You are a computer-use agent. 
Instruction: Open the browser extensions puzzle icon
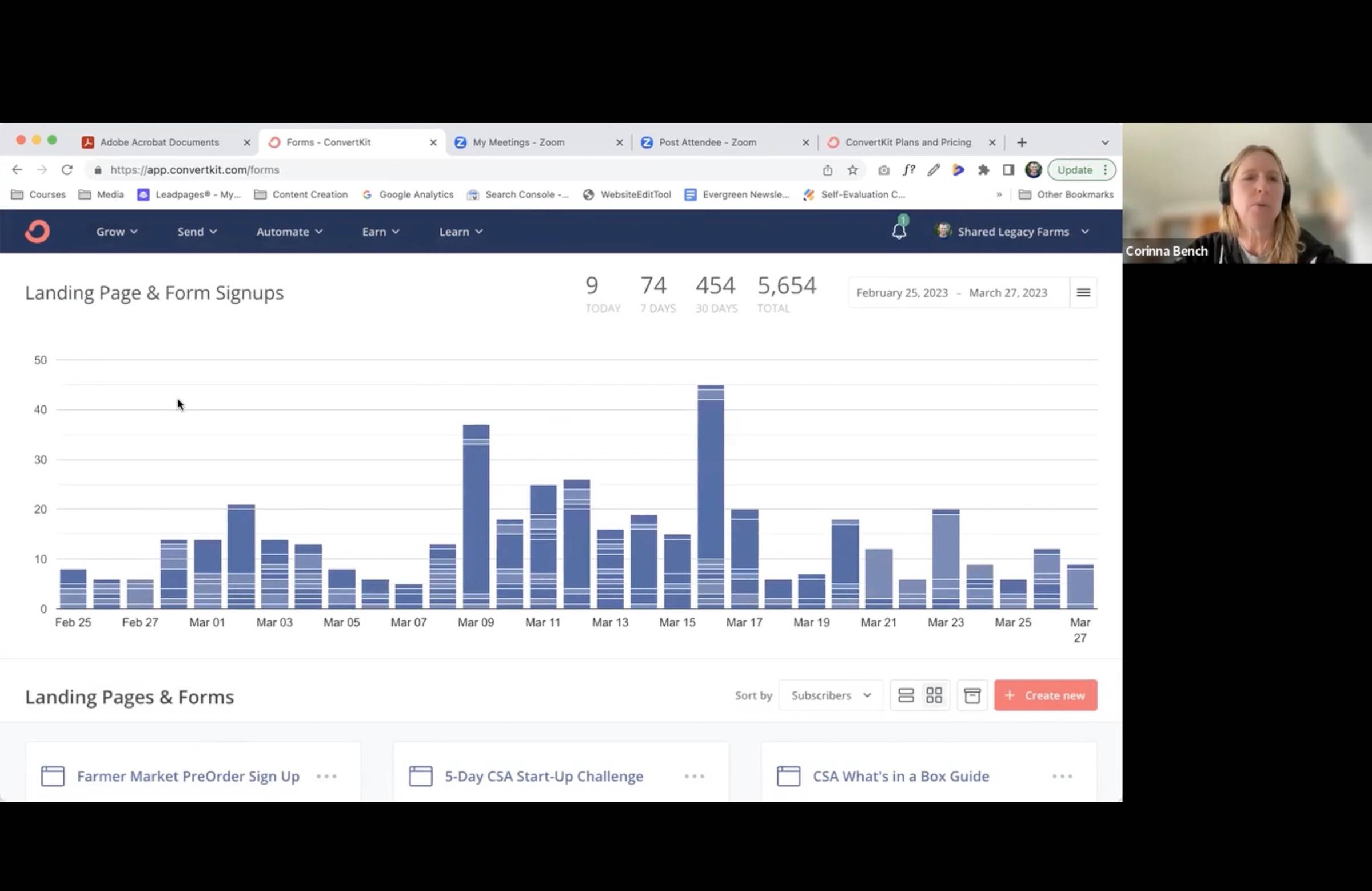(983, 170)
